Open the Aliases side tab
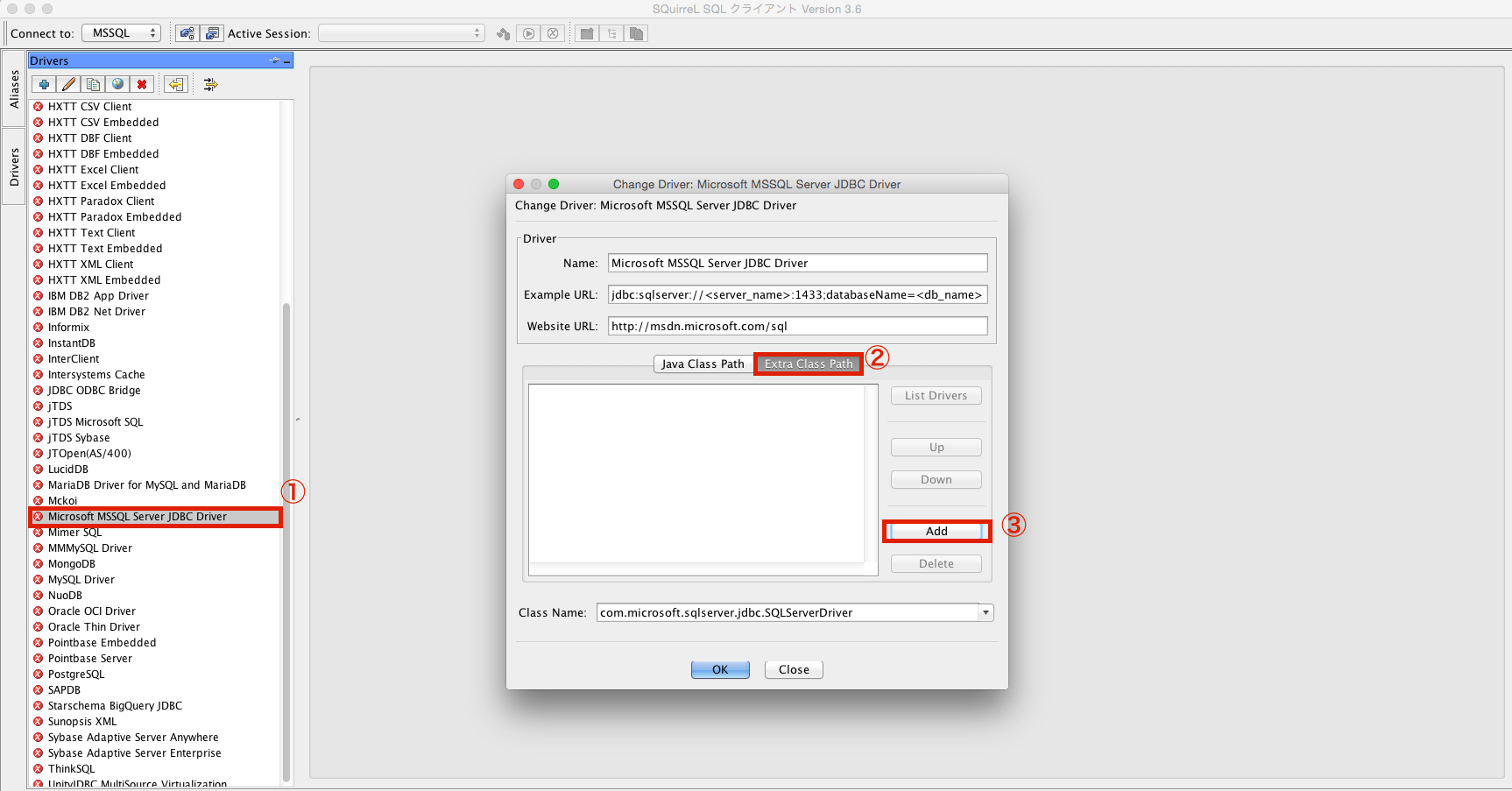 [x=14, y=88]
